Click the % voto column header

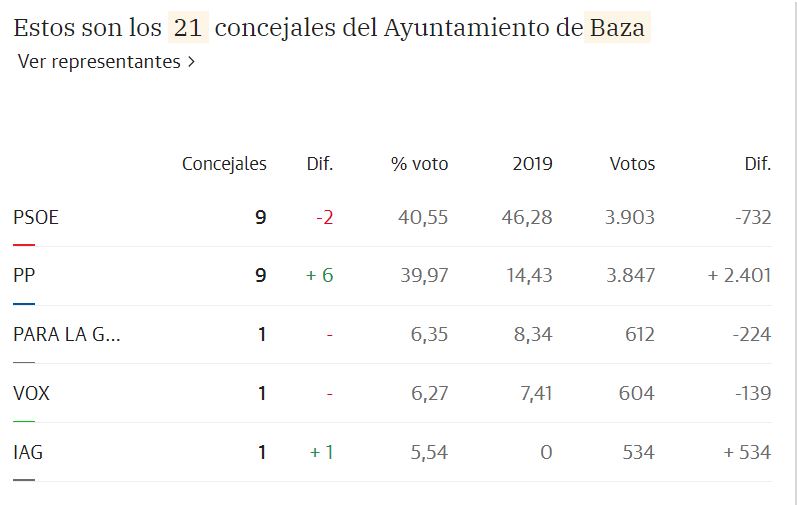[x=419, y=164]
